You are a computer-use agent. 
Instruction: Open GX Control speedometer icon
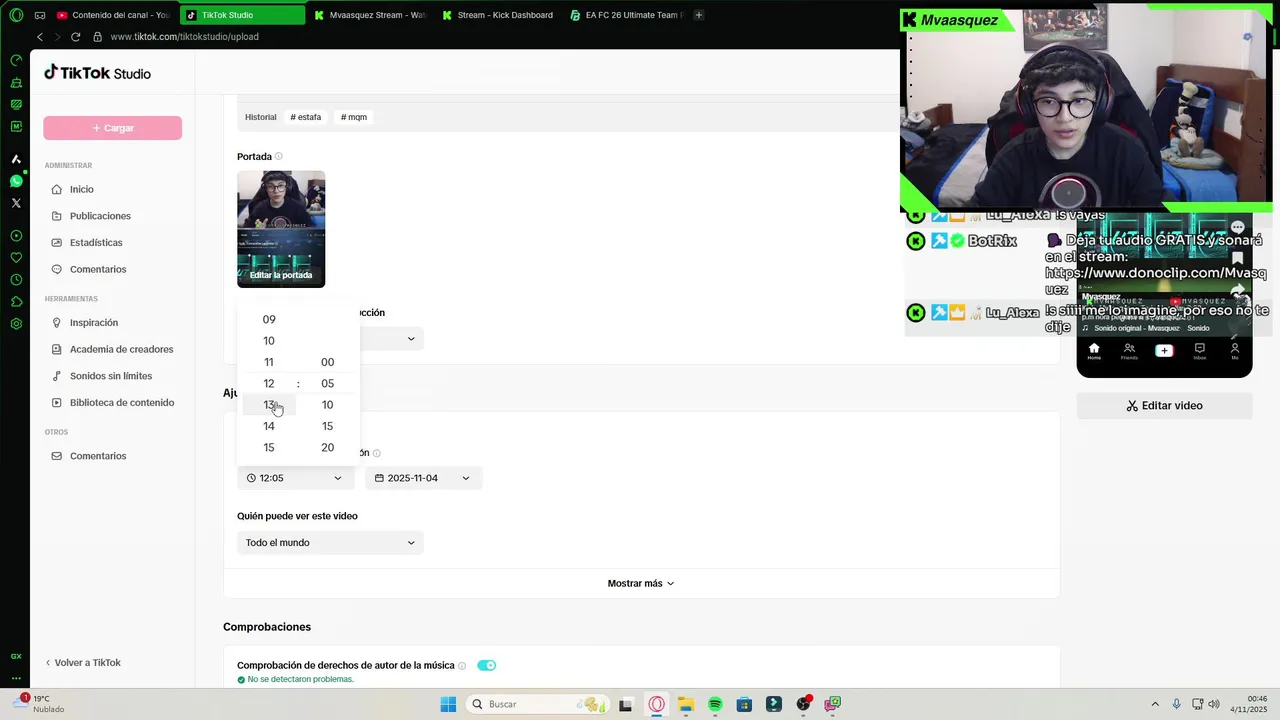pos(16,60)
